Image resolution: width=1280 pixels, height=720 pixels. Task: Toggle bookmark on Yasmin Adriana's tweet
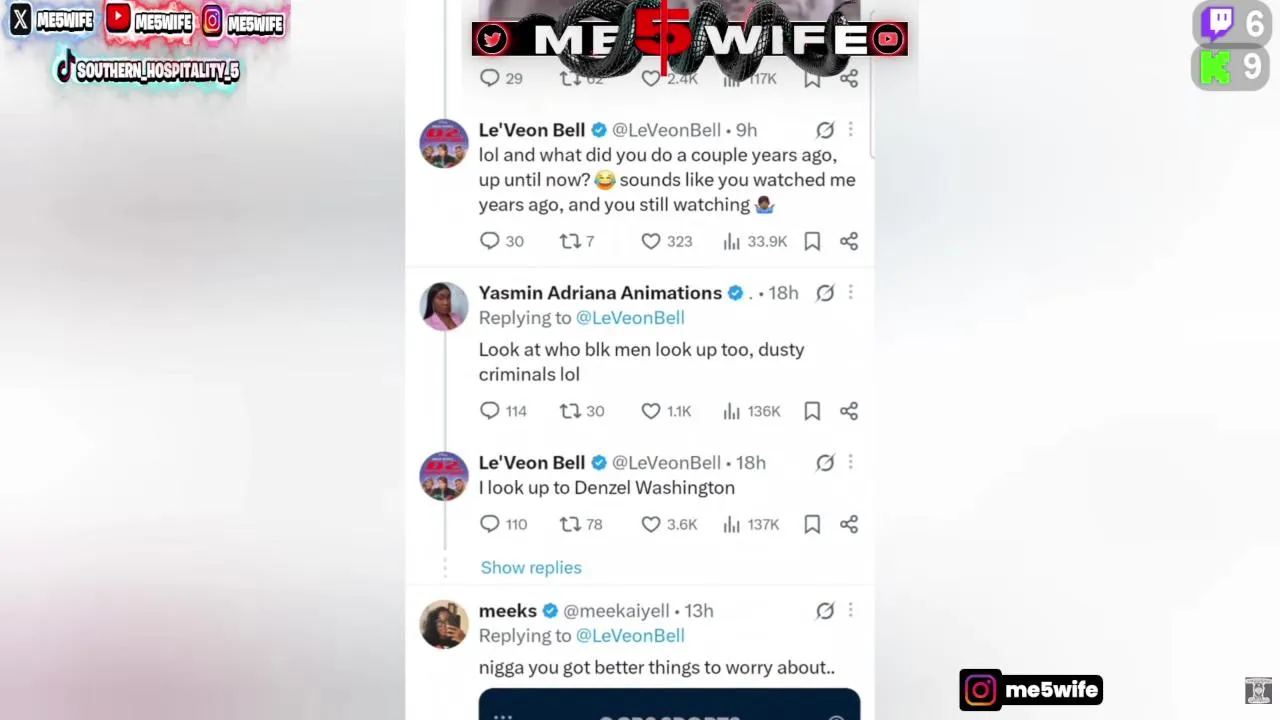[812, 411]
